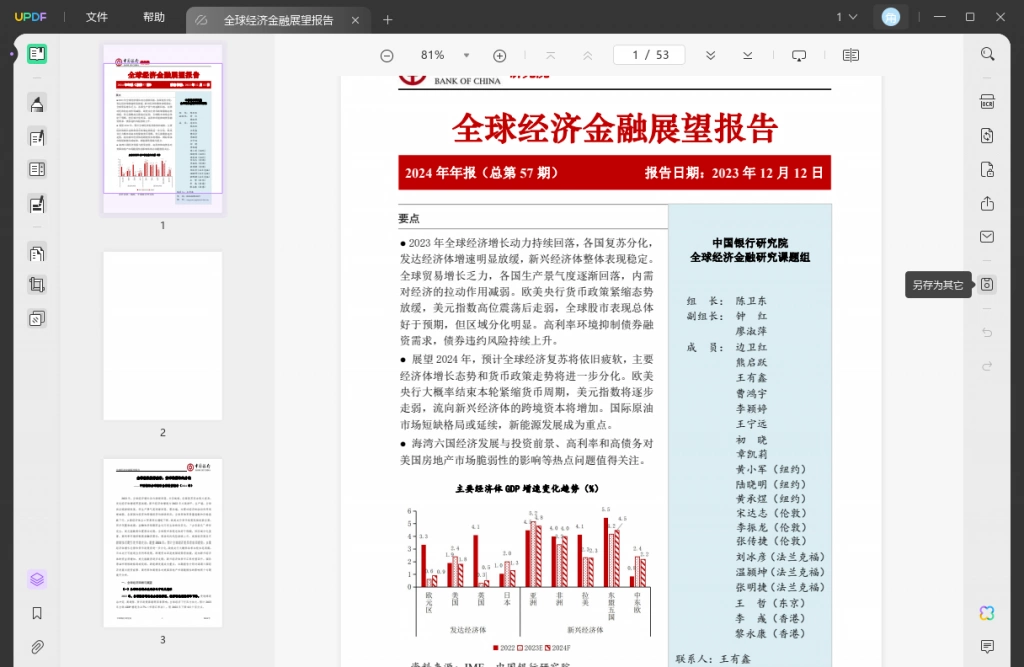The width and height of the screenshot is (1024, 667).
Task: Open the UPDF AI assistant icon
Action: click(x=987, y=613)
